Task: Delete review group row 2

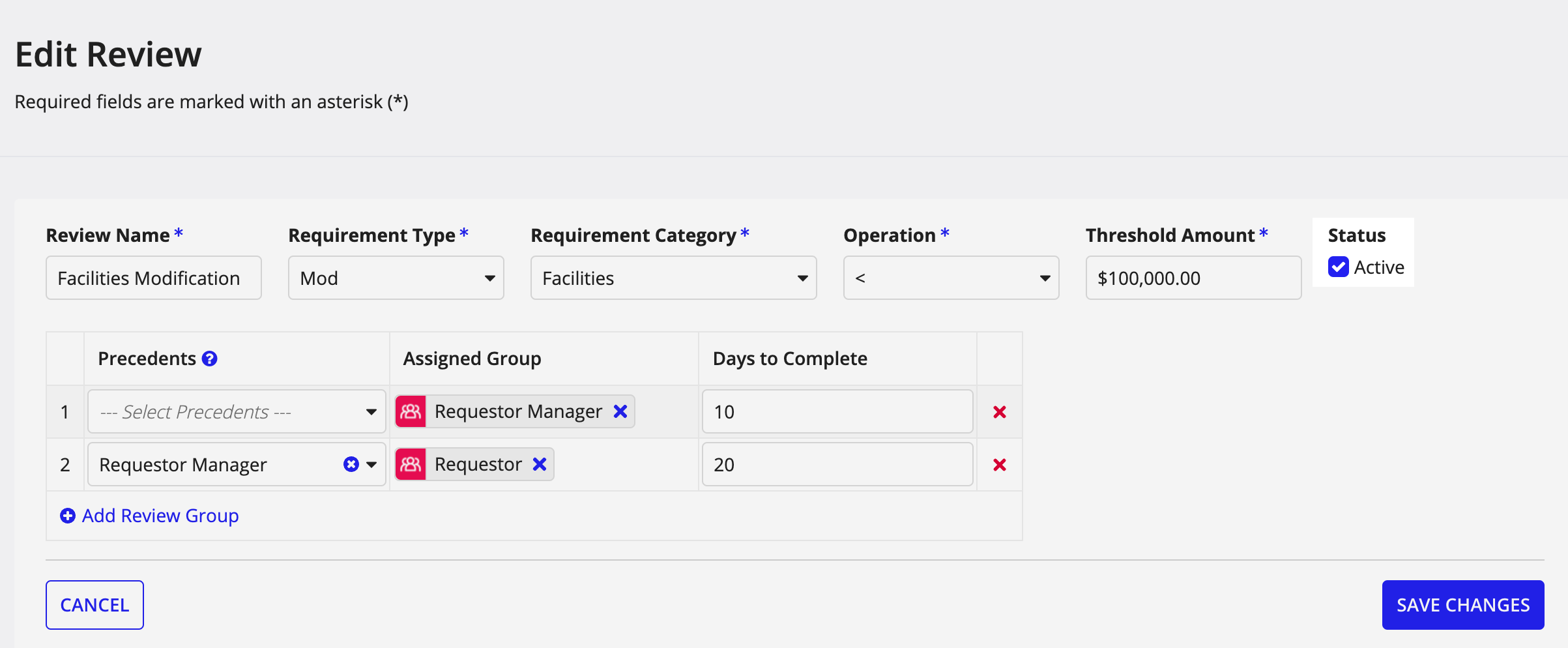Action: pos(999,465)
